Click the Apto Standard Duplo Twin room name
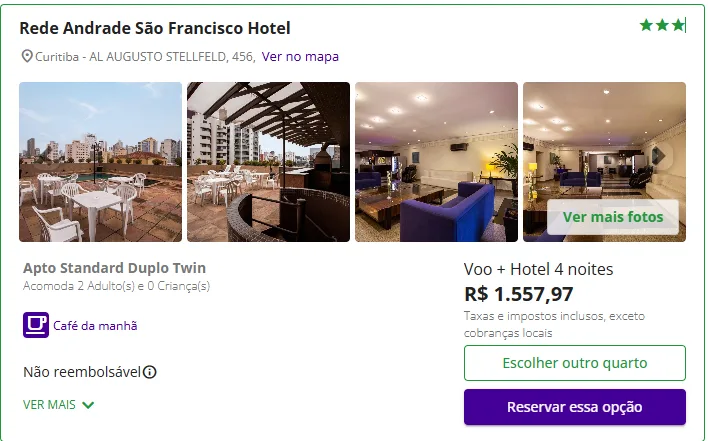708x441 pixels. tap(114, 268)
